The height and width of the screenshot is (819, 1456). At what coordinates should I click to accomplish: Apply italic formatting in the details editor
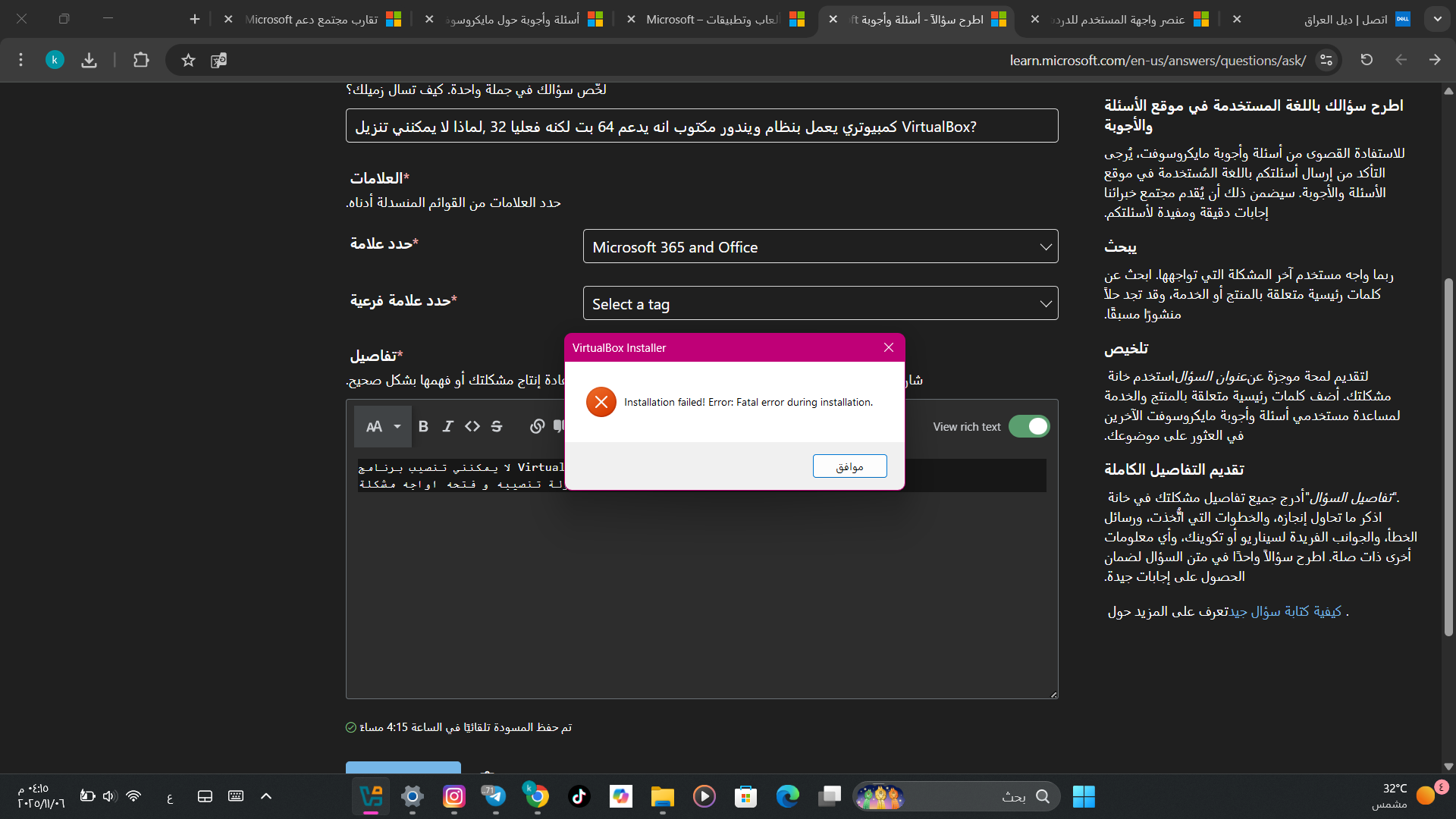pyautogui.click(x=447, y=426)
